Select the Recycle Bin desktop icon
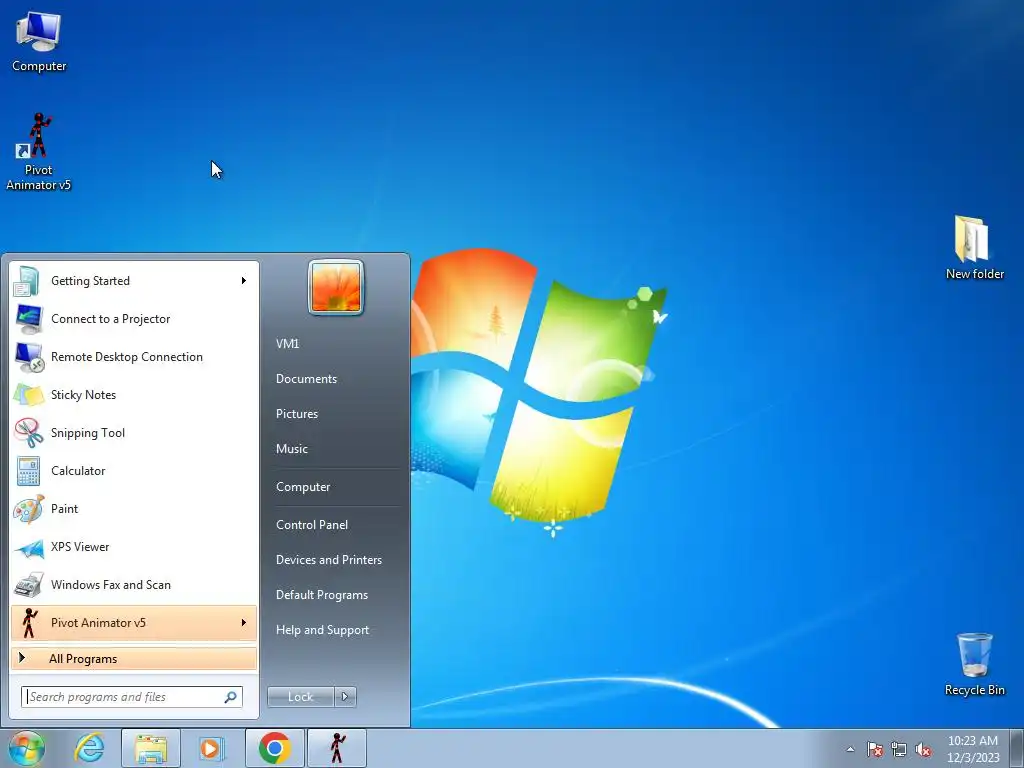The image size is (1024, 768). click(974, 664)
